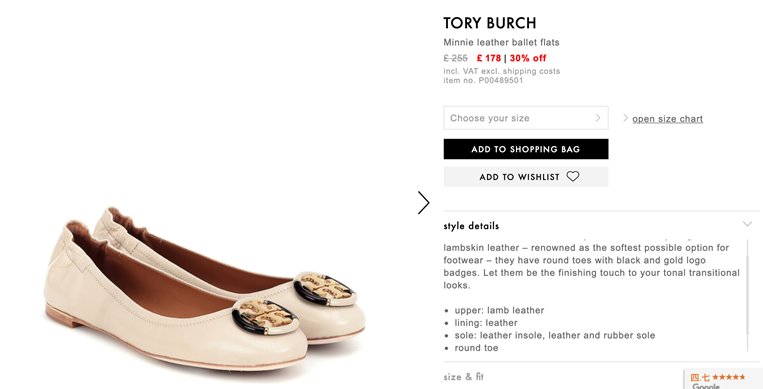Viewport: 763px width, 389px height.
Task: Open the size chart link
Action: pyautogui.click(x=667, y=119)
